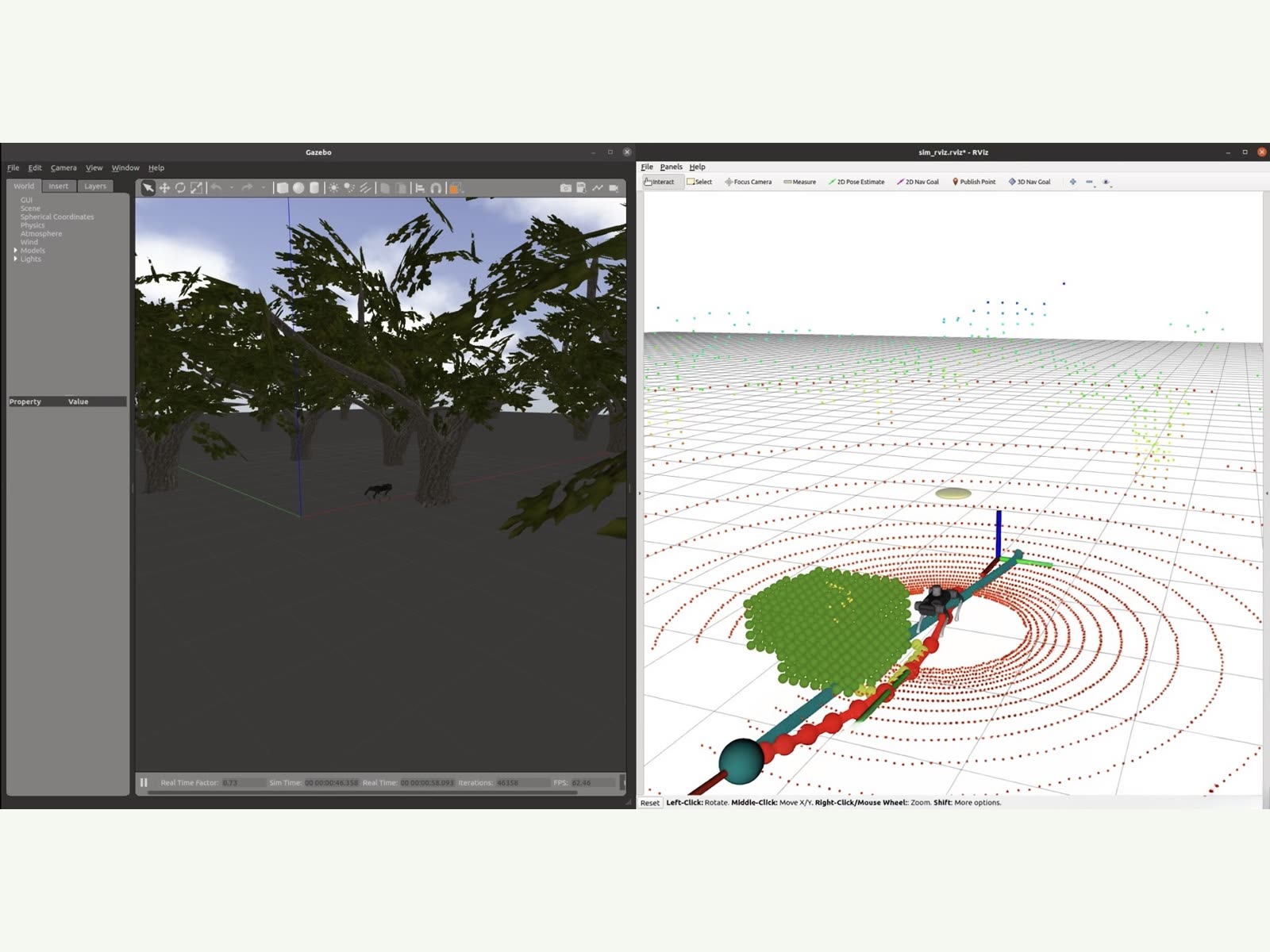1270x952 pixels.
Task: Add a point light in Gazebo
Action: 333,188
